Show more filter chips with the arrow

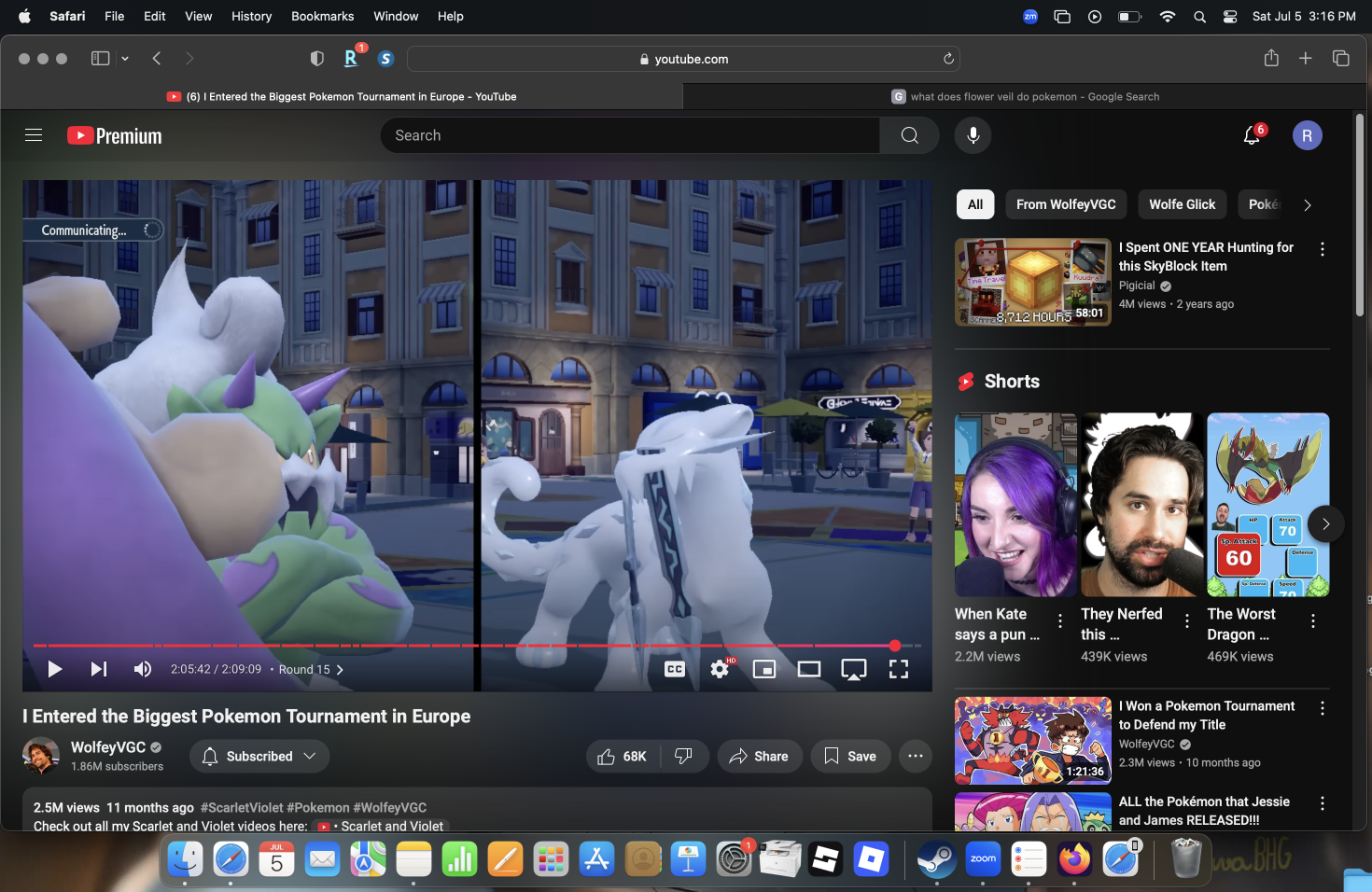[1308, 205]
